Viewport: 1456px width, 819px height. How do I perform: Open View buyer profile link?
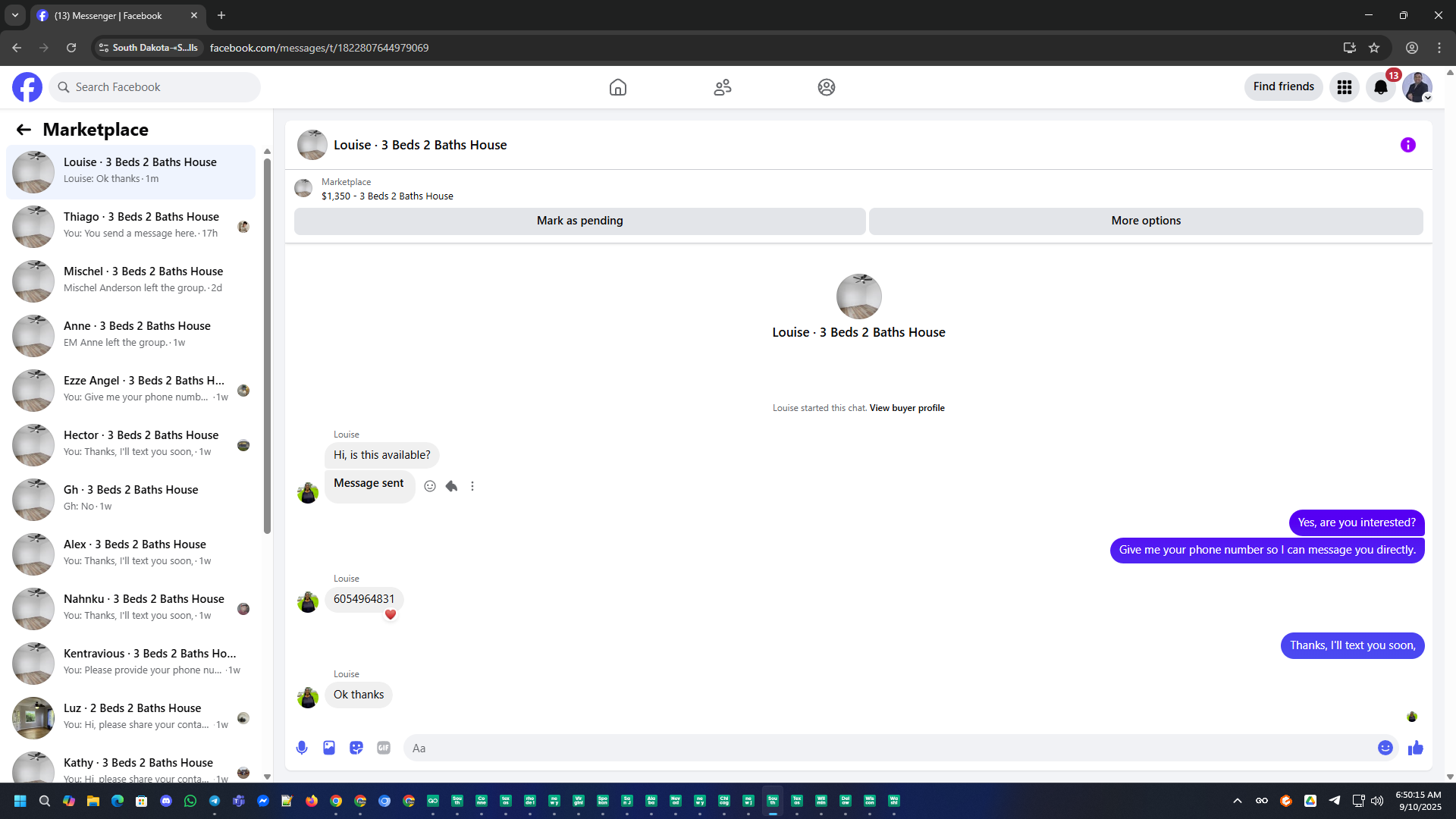pos(906,408)
